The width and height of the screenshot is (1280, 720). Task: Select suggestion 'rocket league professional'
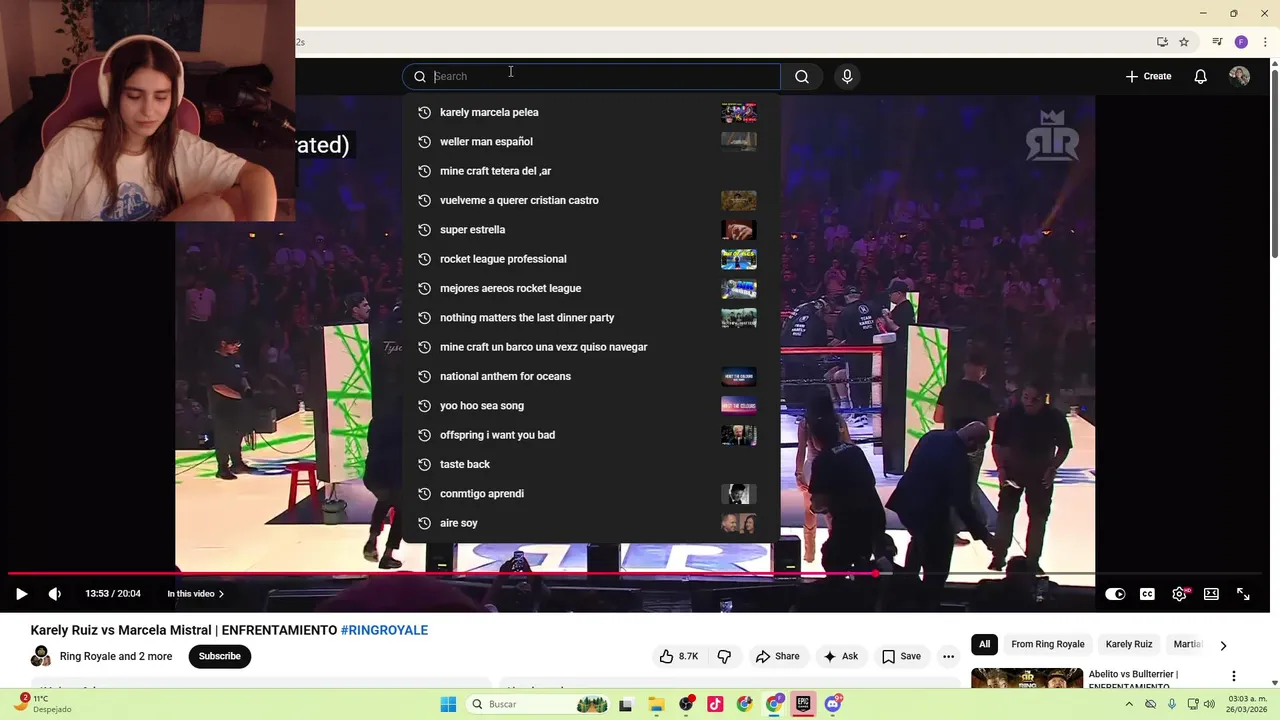[x=591, y=259]
